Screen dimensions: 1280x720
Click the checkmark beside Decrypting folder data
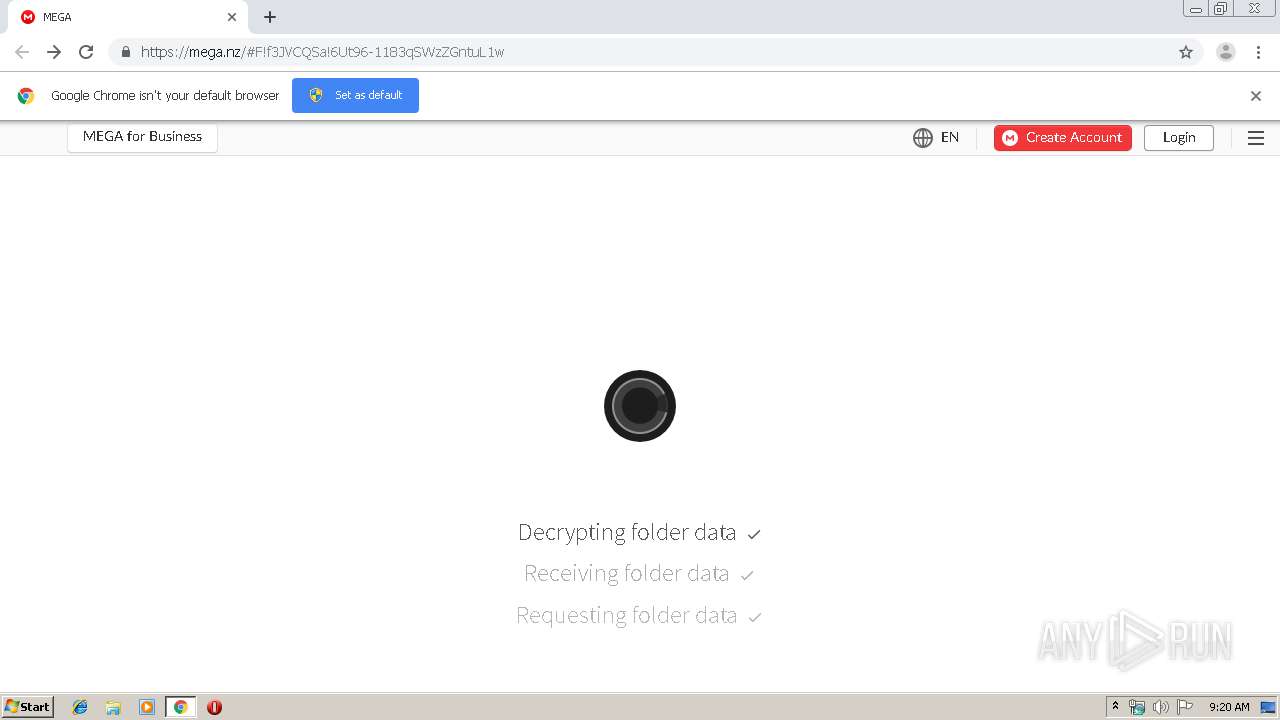point(754,534)
